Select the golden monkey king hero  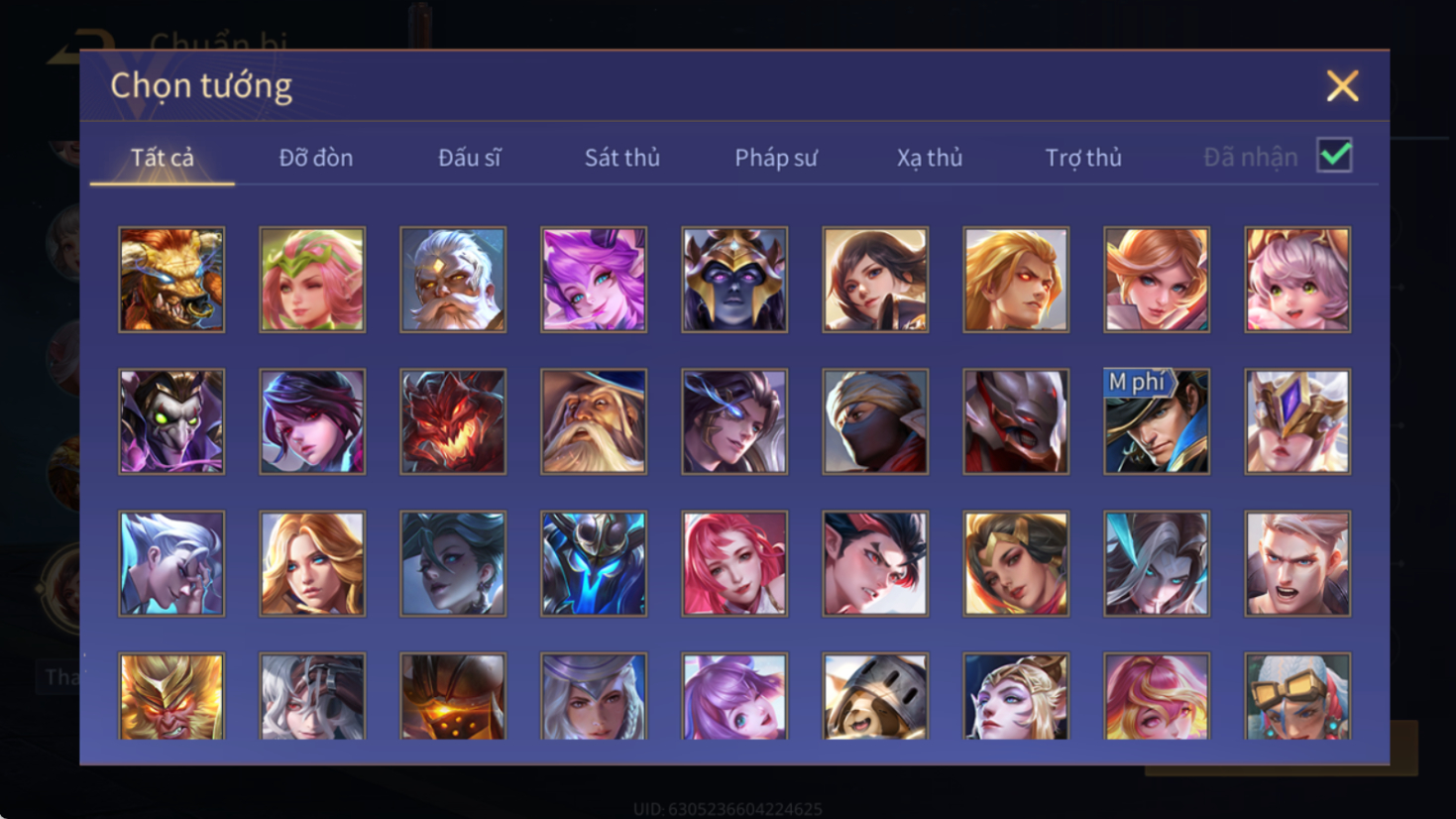click(171, 696)
